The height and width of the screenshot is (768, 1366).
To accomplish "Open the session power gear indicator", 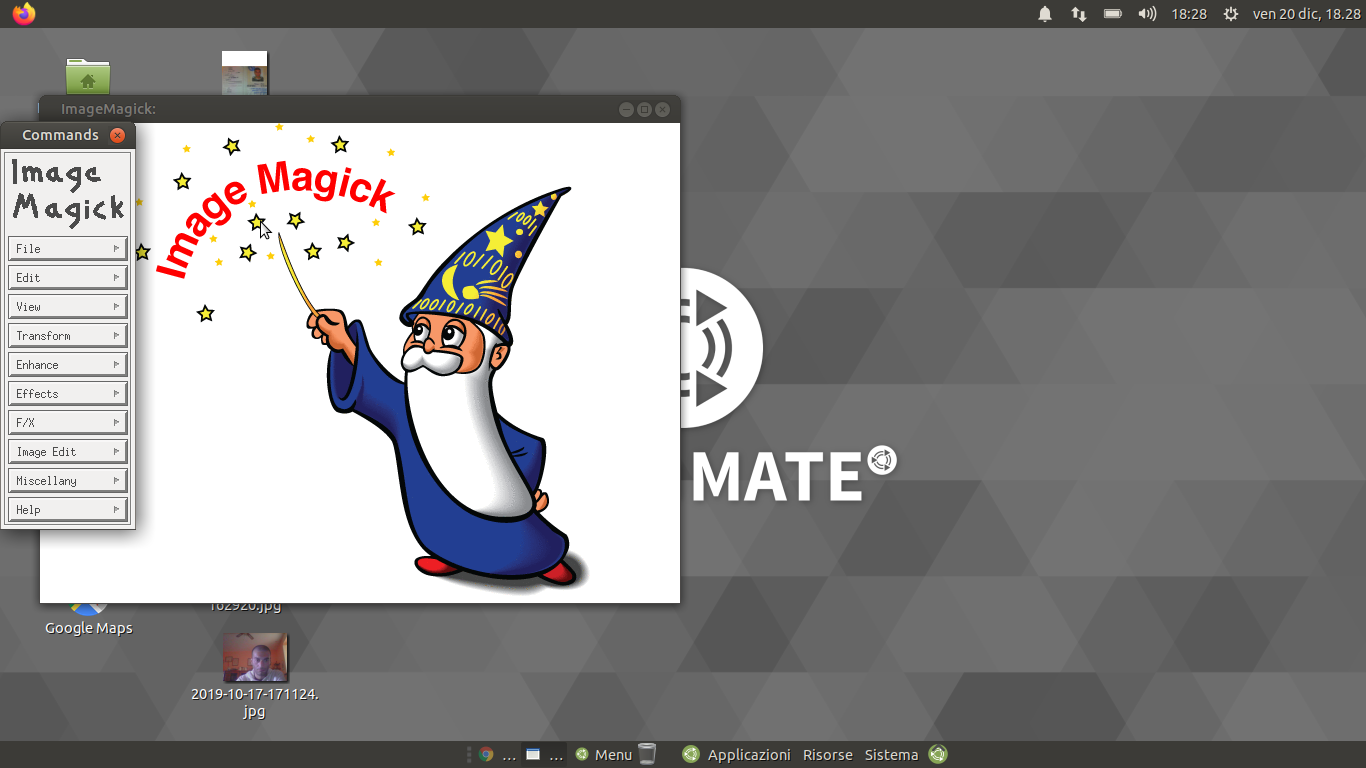I will pos(1231,14).
